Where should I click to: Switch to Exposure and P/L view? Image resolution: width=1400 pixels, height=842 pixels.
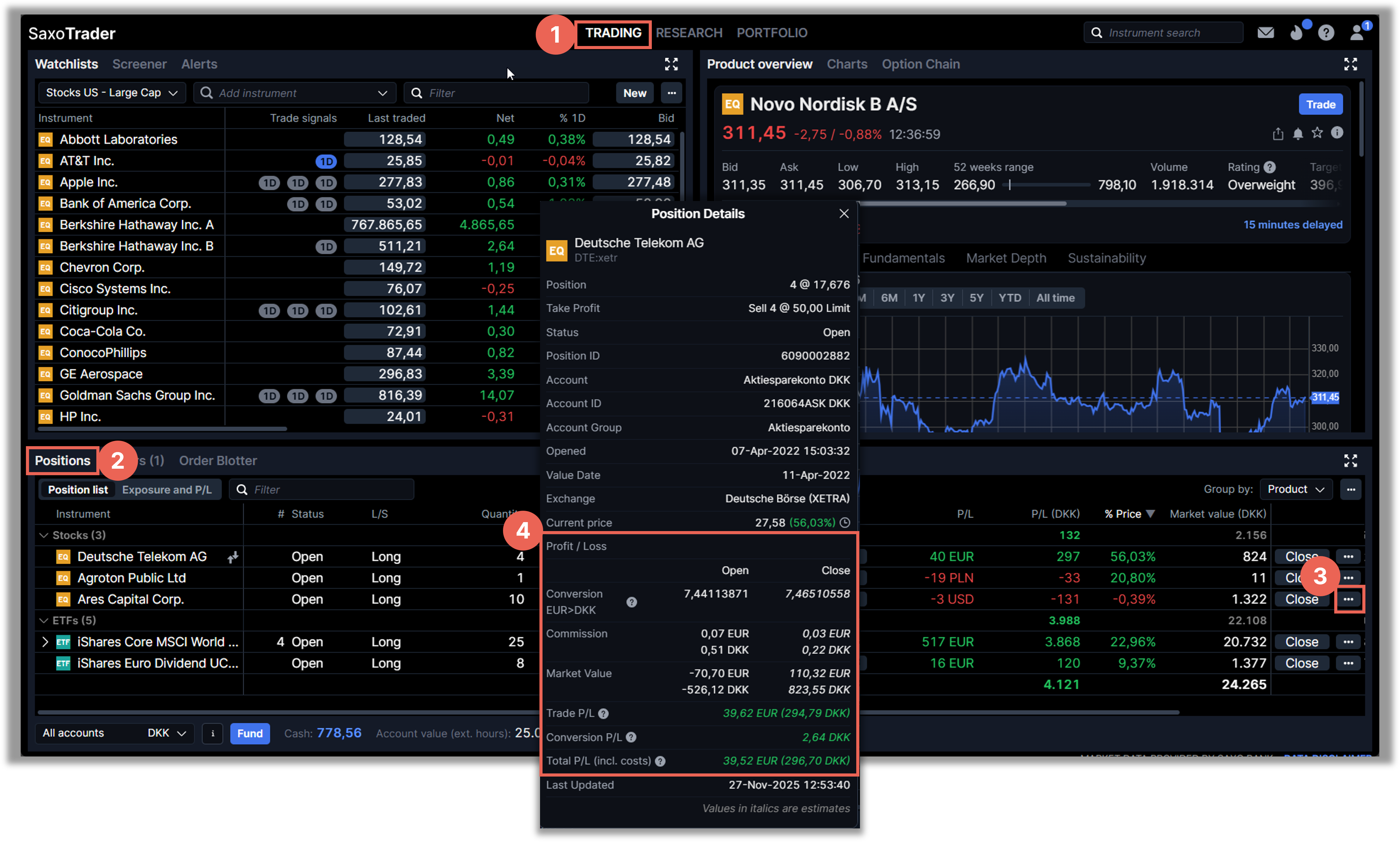(167, 490)
